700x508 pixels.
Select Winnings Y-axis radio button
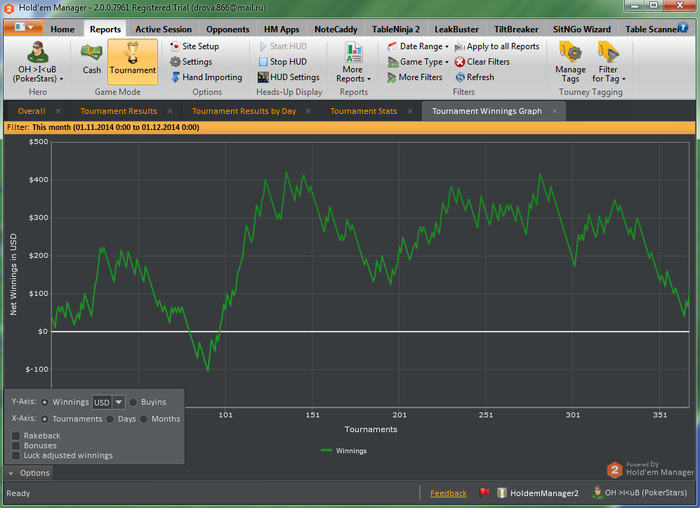click(x=44, y=402)
